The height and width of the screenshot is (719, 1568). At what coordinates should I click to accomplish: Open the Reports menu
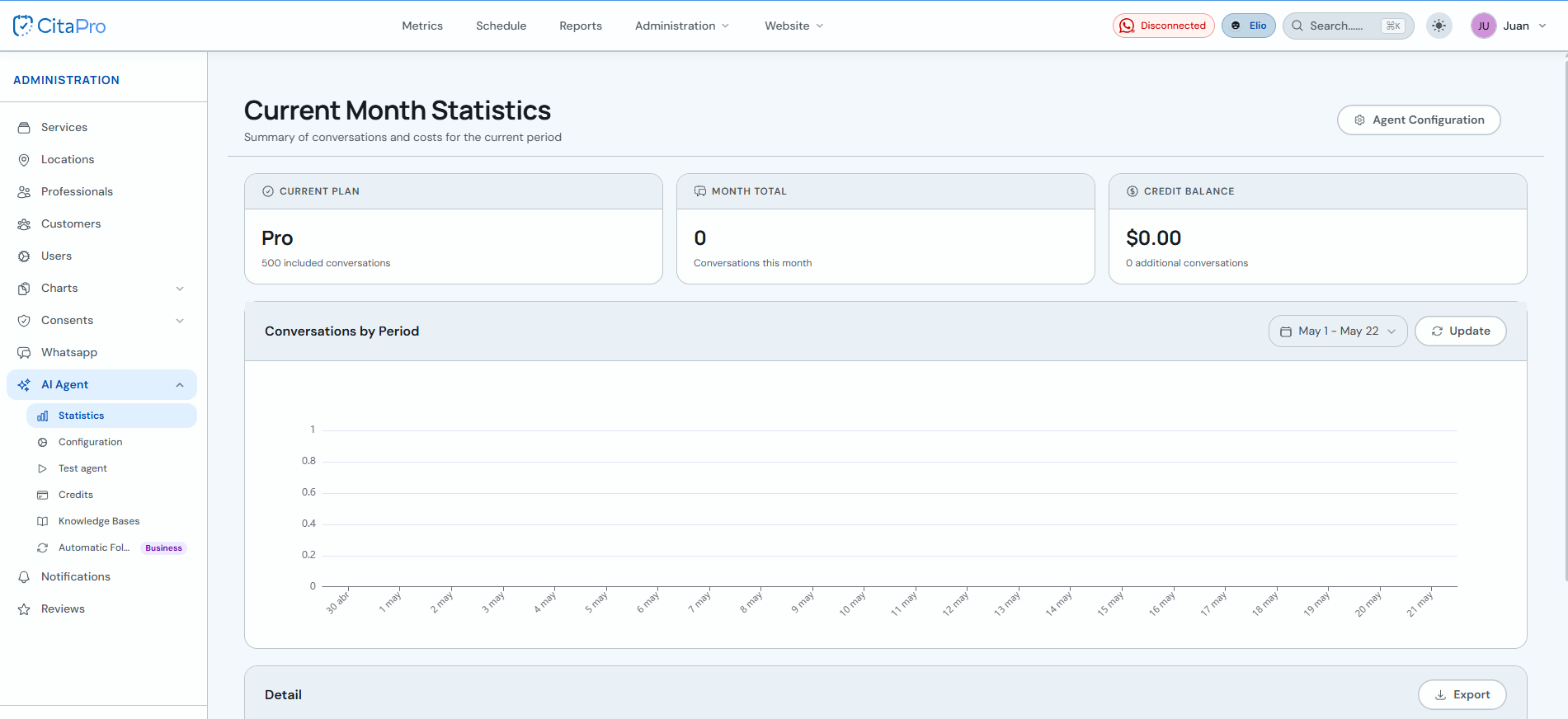click(581, 26)
